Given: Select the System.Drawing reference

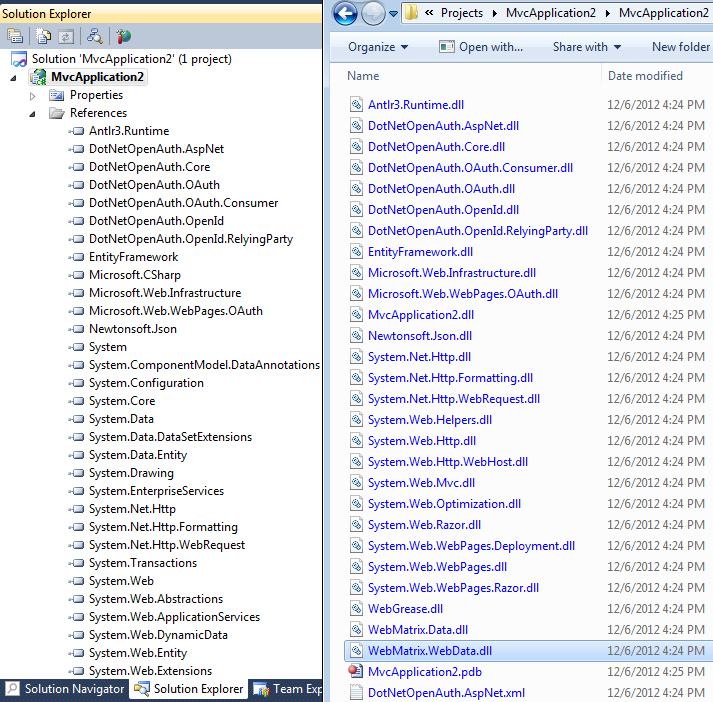Looking at the screenshot, I should pyautogui.click(x=131, y=473).
